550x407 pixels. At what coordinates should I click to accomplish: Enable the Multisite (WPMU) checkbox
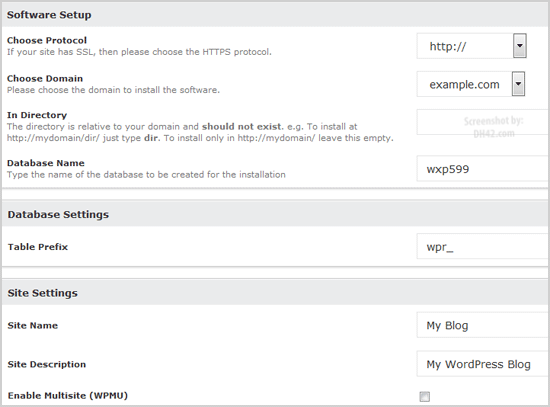[x=424, y=396]
